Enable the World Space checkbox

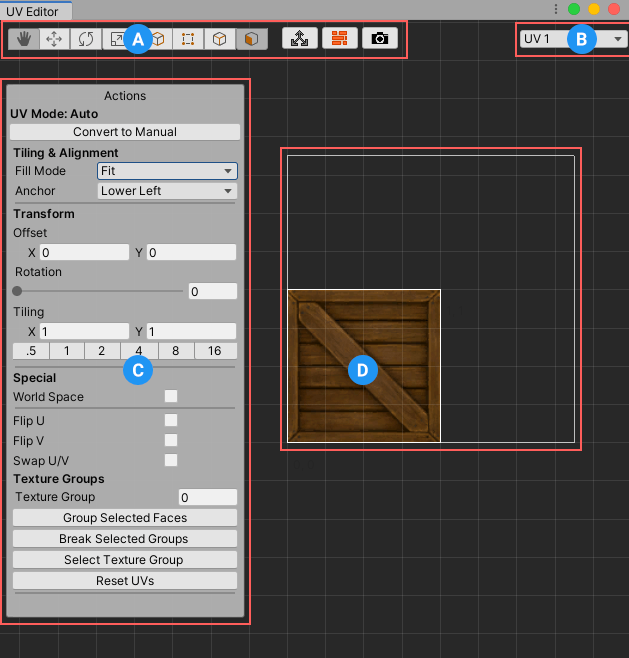coord(171,397)
